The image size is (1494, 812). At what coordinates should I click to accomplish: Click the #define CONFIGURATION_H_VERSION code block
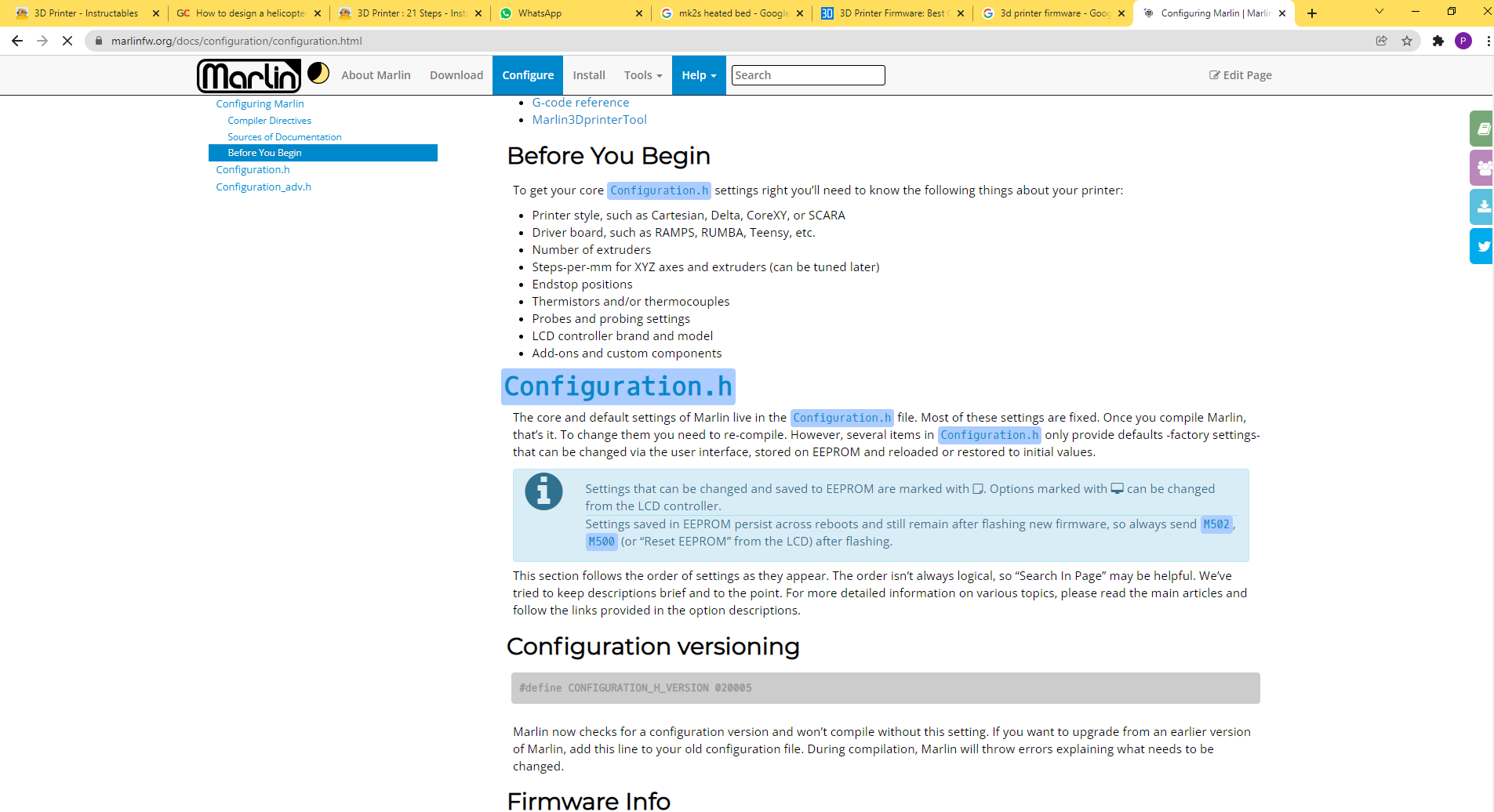click(x=885, y=688)
